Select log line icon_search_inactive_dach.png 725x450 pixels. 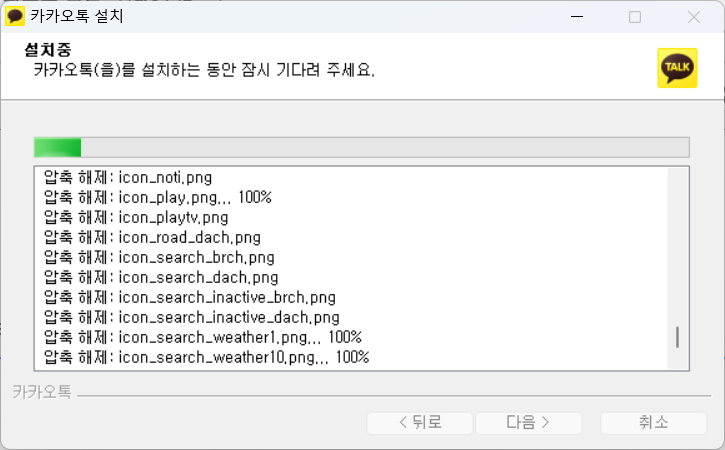[x=191, y=317]
